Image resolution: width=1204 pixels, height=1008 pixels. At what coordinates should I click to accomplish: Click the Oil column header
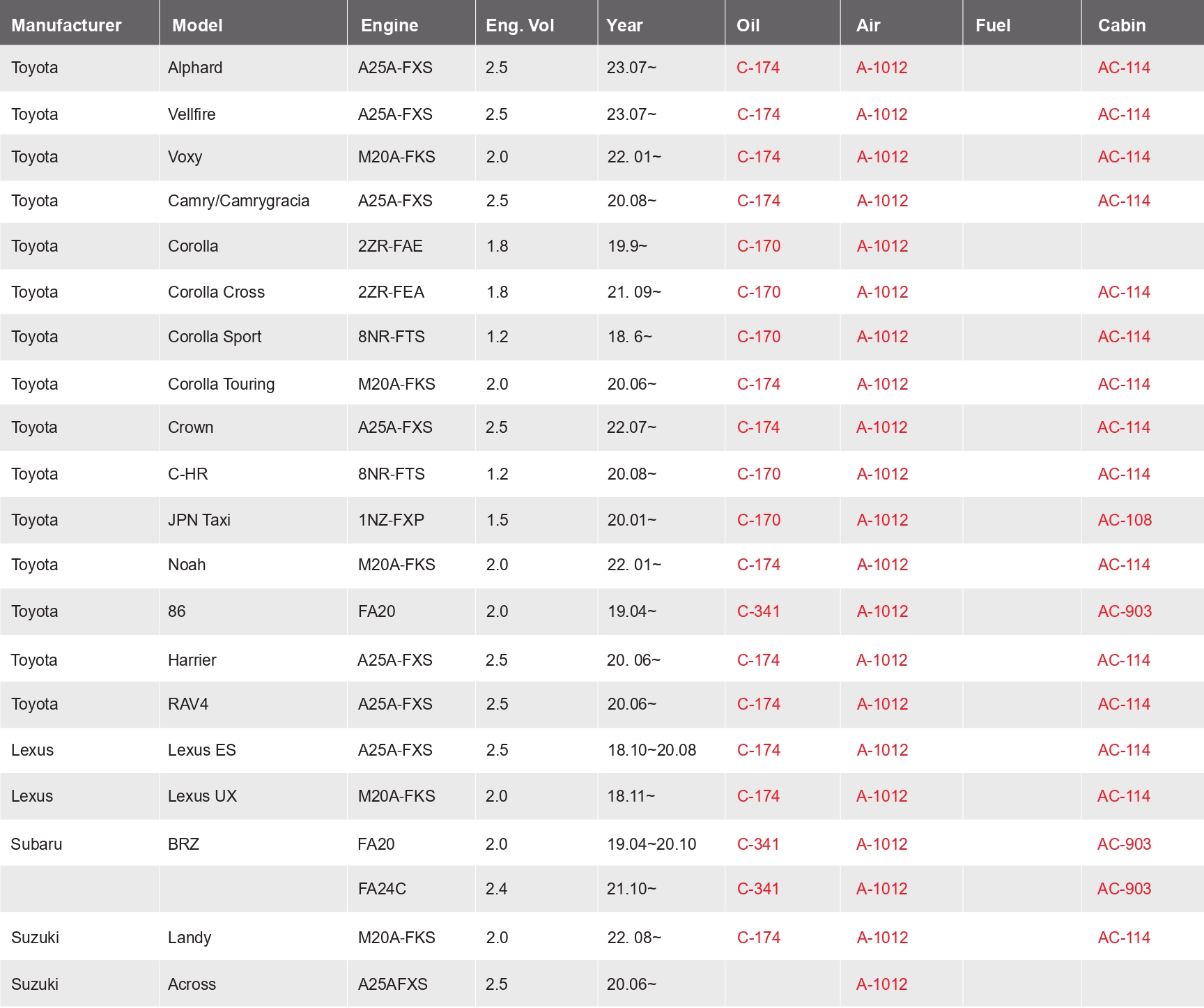click(748, 26)
